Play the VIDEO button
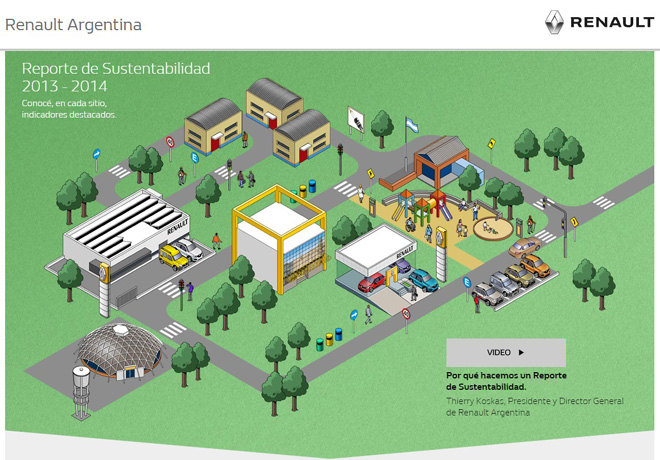 (505, 352)
